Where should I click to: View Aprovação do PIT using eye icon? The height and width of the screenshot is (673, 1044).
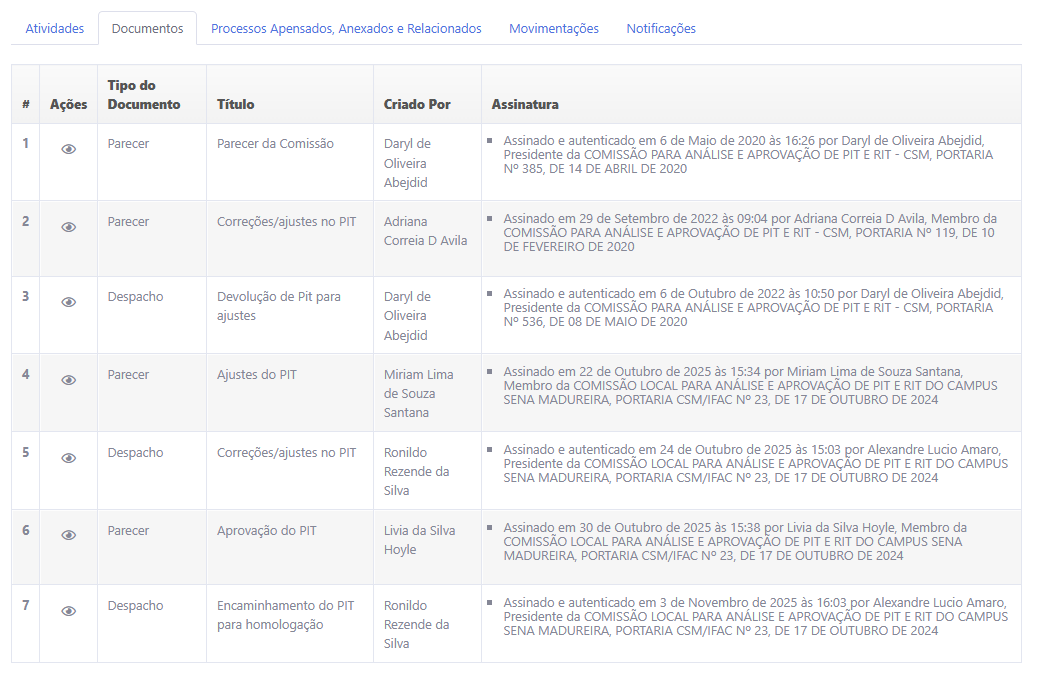68,535
